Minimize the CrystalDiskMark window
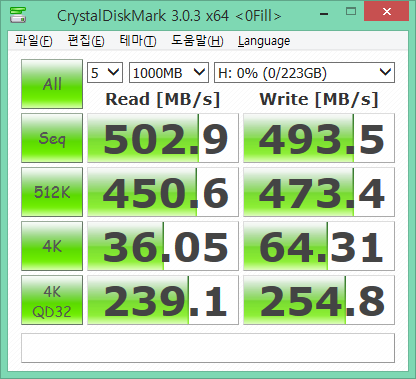 324,13
